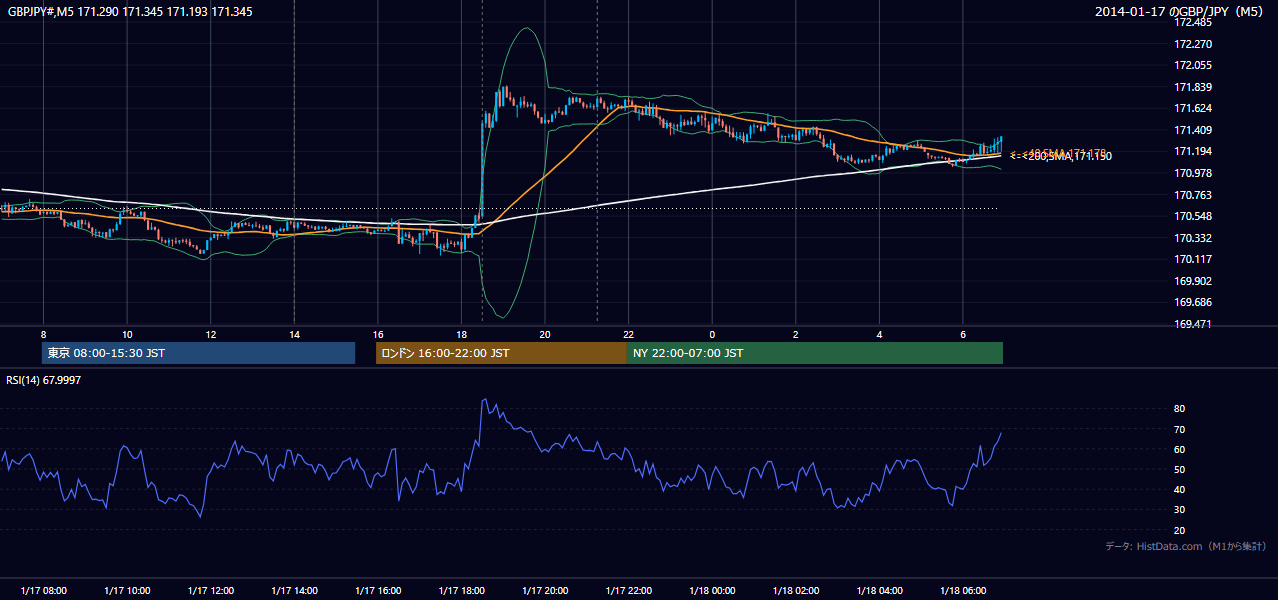Click the データ: HistData.com source credit
1278x600 pixels.
pos(1186,546)
